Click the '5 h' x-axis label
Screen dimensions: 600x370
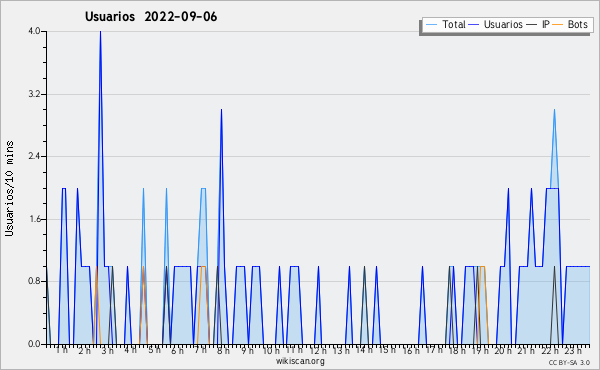pos(155,350)
